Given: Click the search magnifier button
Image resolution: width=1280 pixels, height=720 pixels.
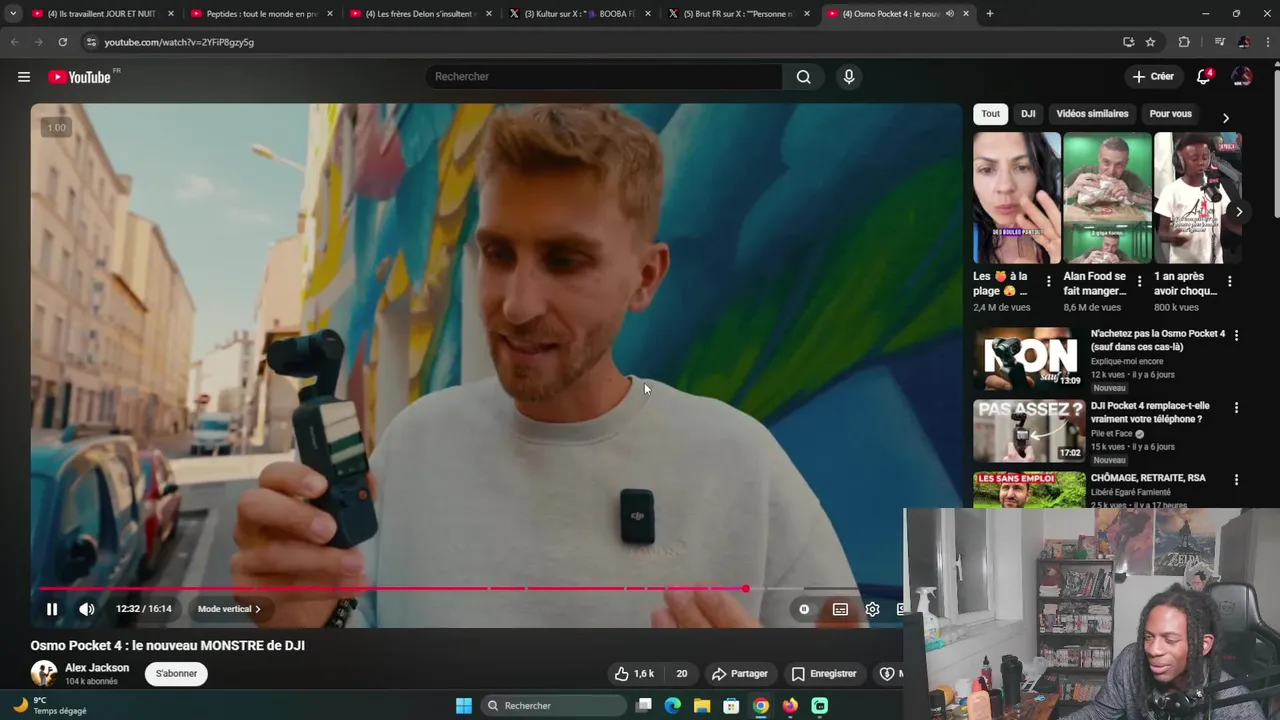Looking at the screenshot, I should 803,77.
